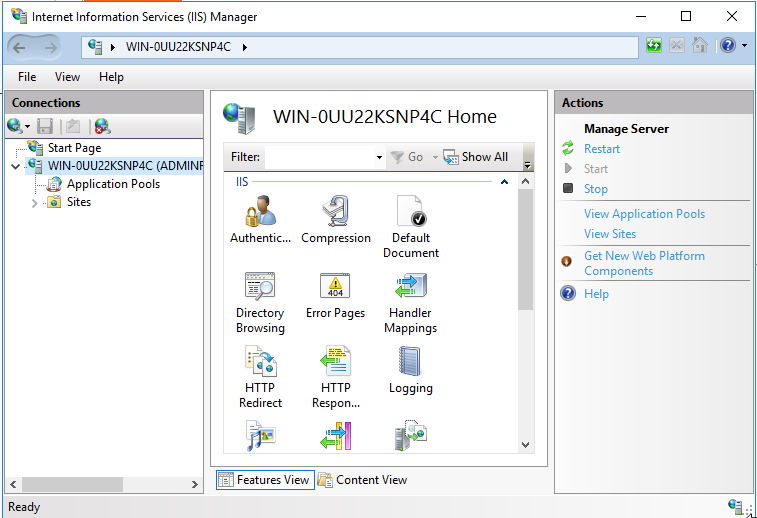Open the Create New Connection dropdown arrow
The image size is (757, 518).
[x=28, y=126]
